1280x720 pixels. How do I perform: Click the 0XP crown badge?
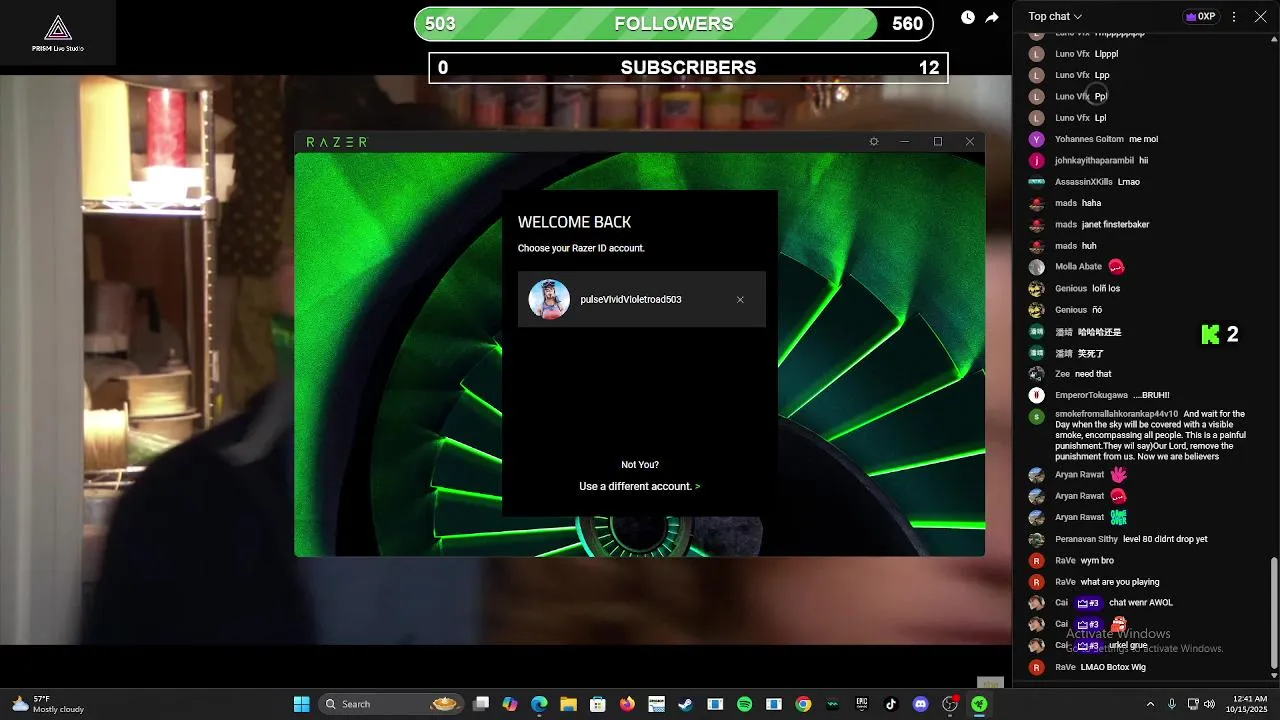click(1200, 16)
